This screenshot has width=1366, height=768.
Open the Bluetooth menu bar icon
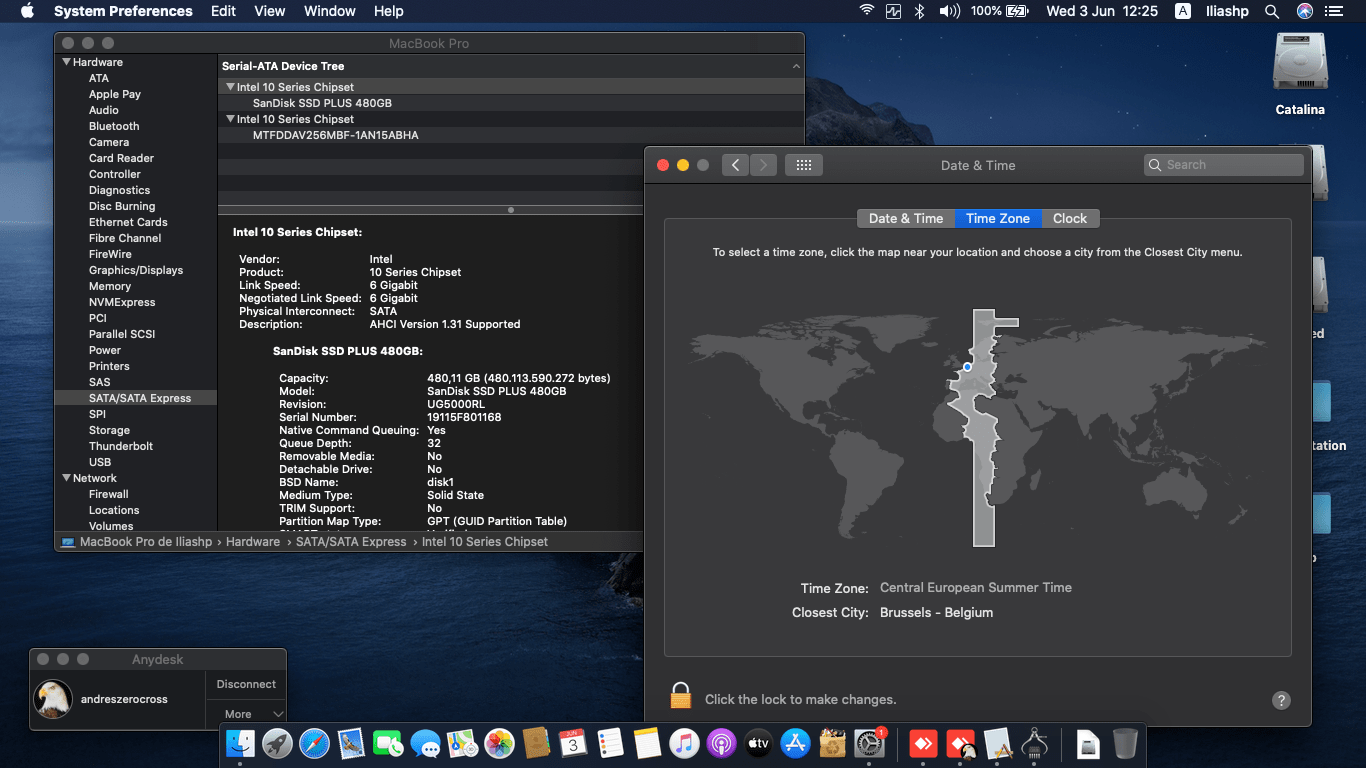pos(920,11)
